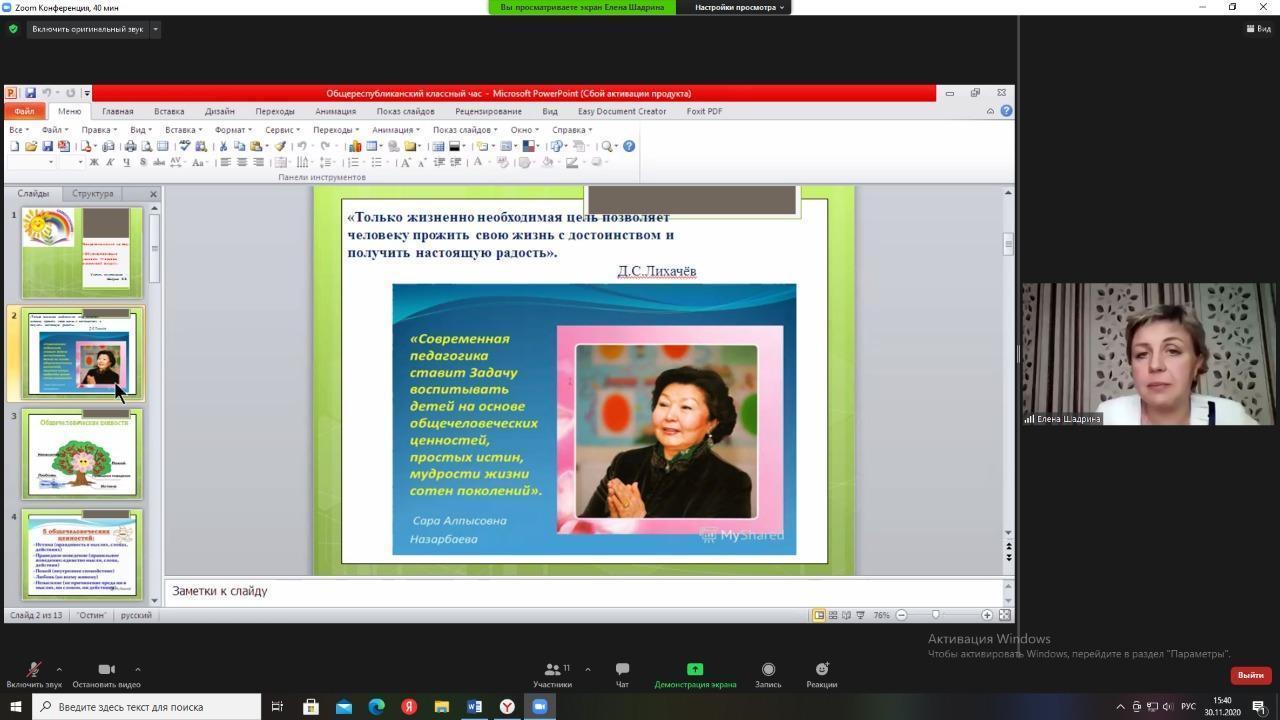Unmute microphone in Zoom

[33, 670]
